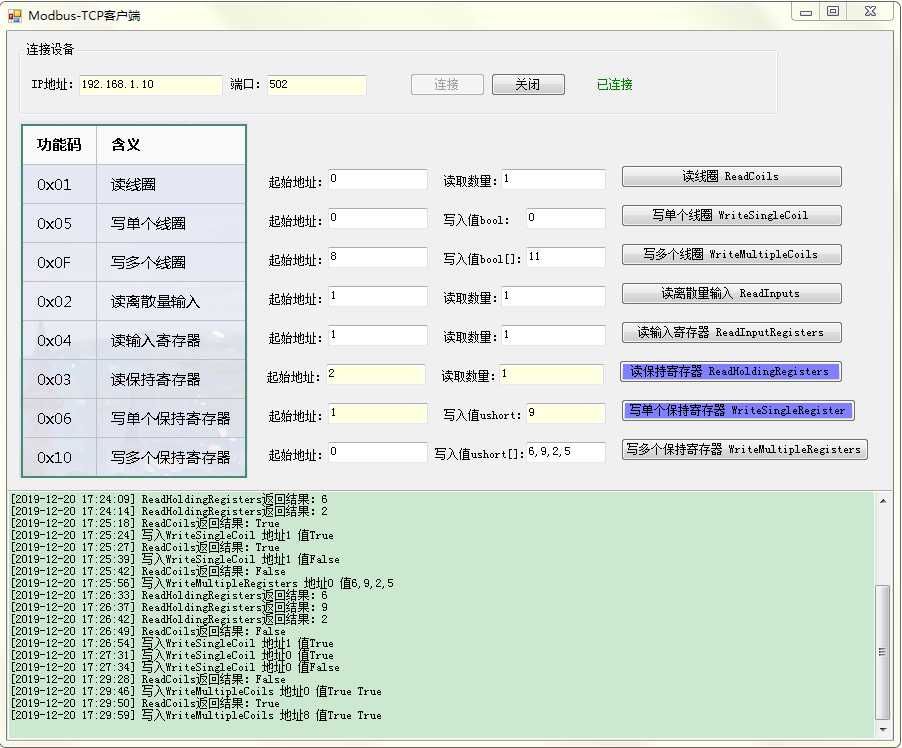Focus ReadInputs 起始地址 input field

(378, 296)
